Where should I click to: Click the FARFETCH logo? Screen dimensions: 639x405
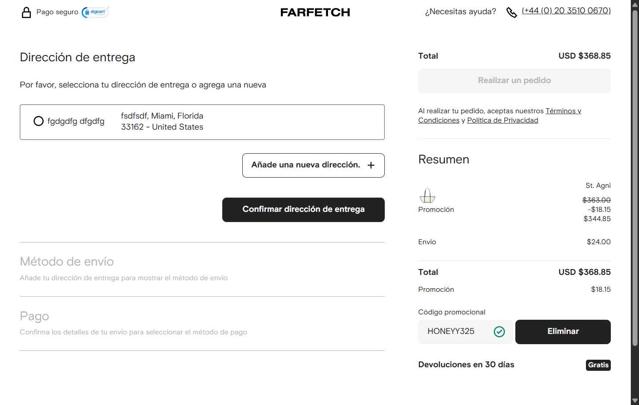(x=315, y=13)
